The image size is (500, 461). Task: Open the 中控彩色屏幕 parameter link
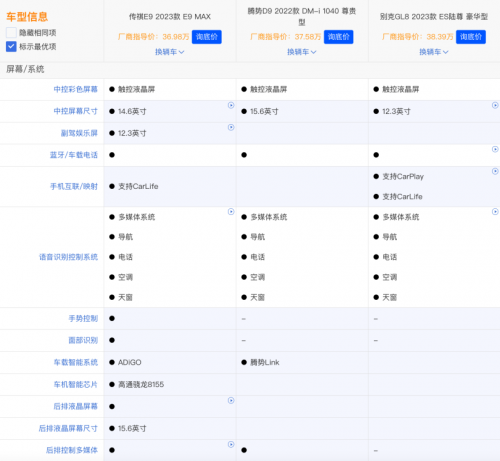pos(76,89)
